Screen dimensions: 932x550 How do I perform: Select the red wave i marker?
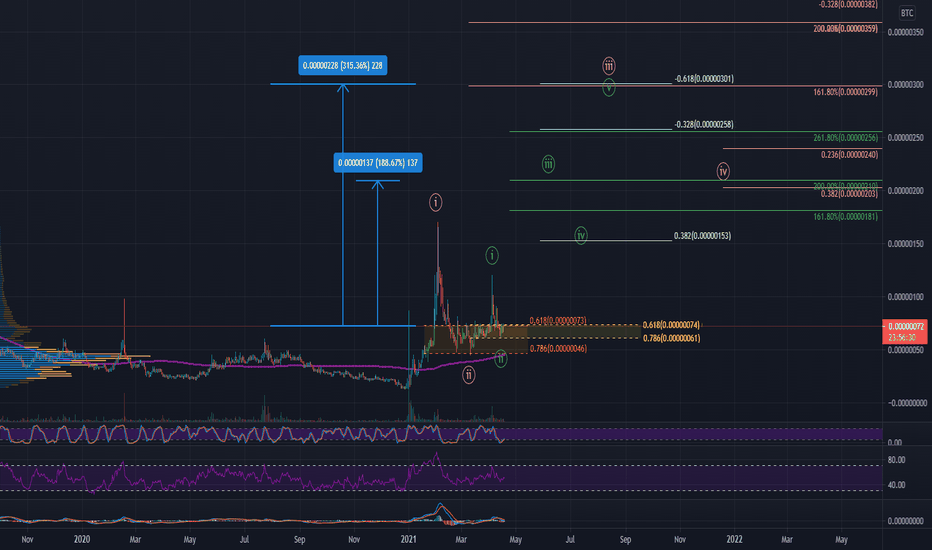[436, 203]
